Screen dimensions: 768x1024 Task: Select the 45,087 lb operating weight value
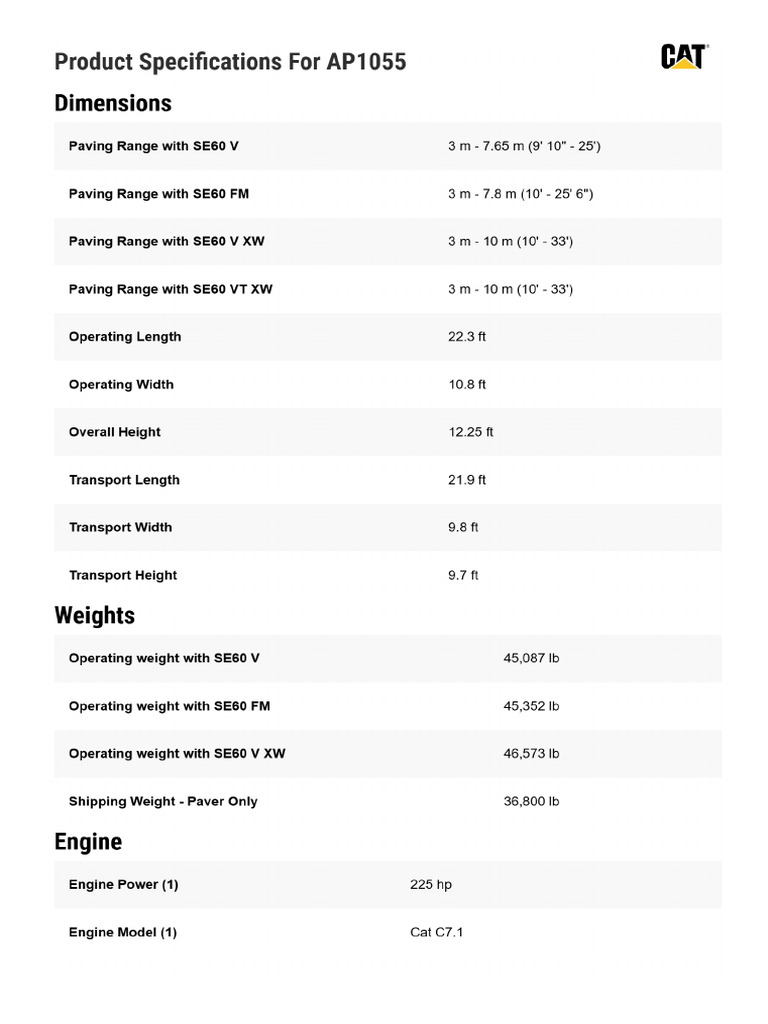[531, 658]
